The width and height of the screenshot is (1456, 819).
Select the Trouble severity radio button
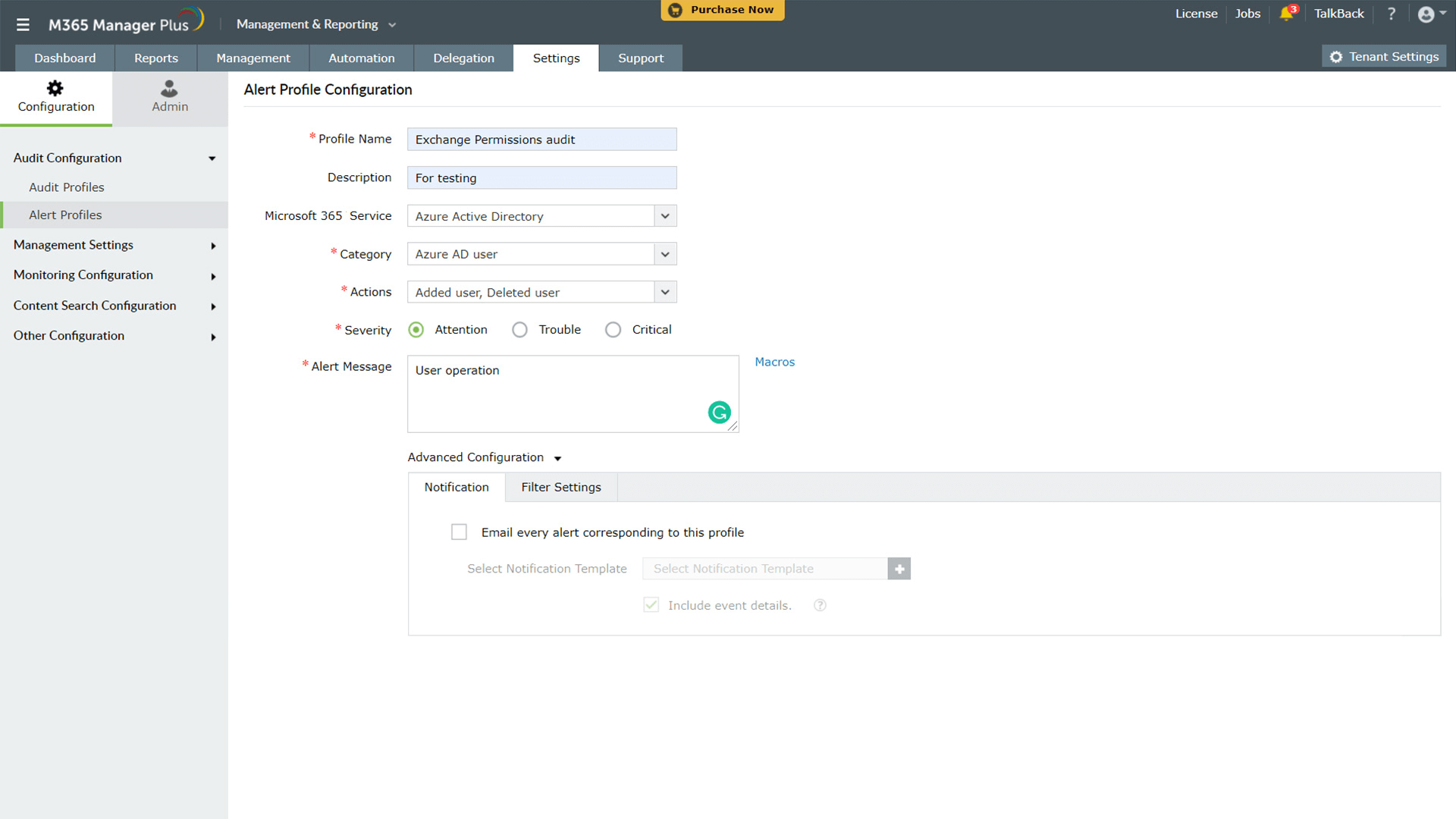pos(519,330)
